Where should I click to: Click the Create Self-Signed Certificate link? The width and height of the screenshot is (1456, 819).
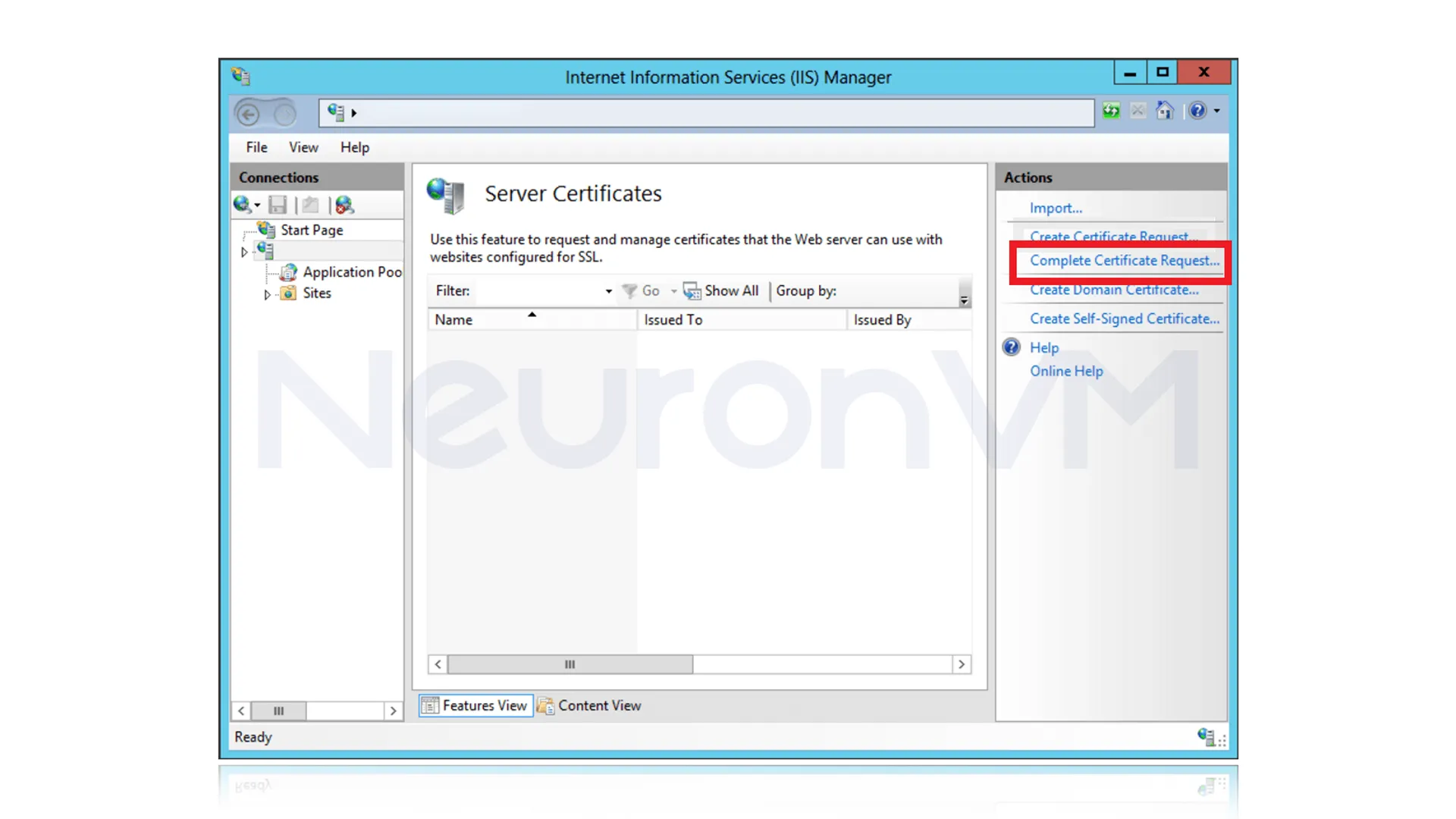(x=1124, y=318)
